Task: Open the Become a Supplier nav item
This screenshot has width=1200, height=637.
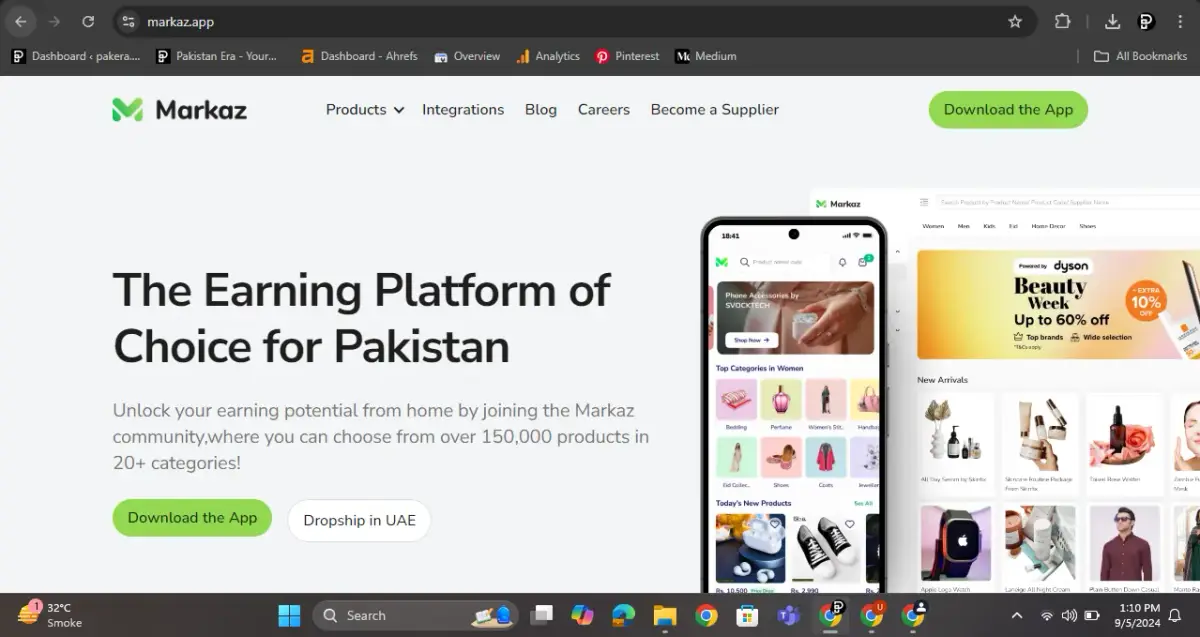Action: tap(714, 110)
